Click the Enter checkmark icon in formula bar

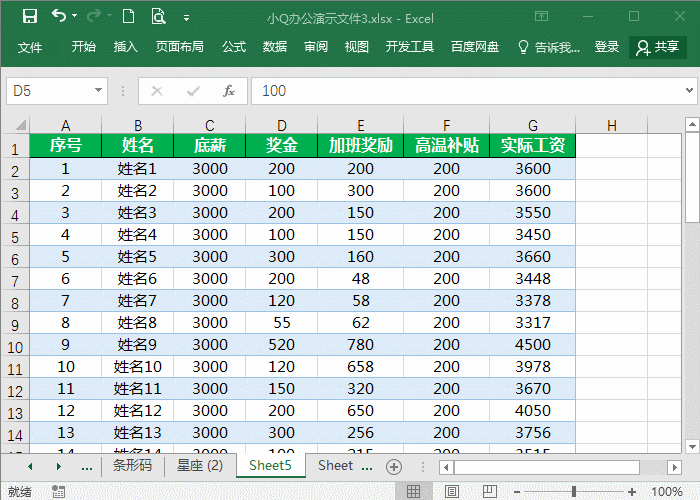[193, 92]
